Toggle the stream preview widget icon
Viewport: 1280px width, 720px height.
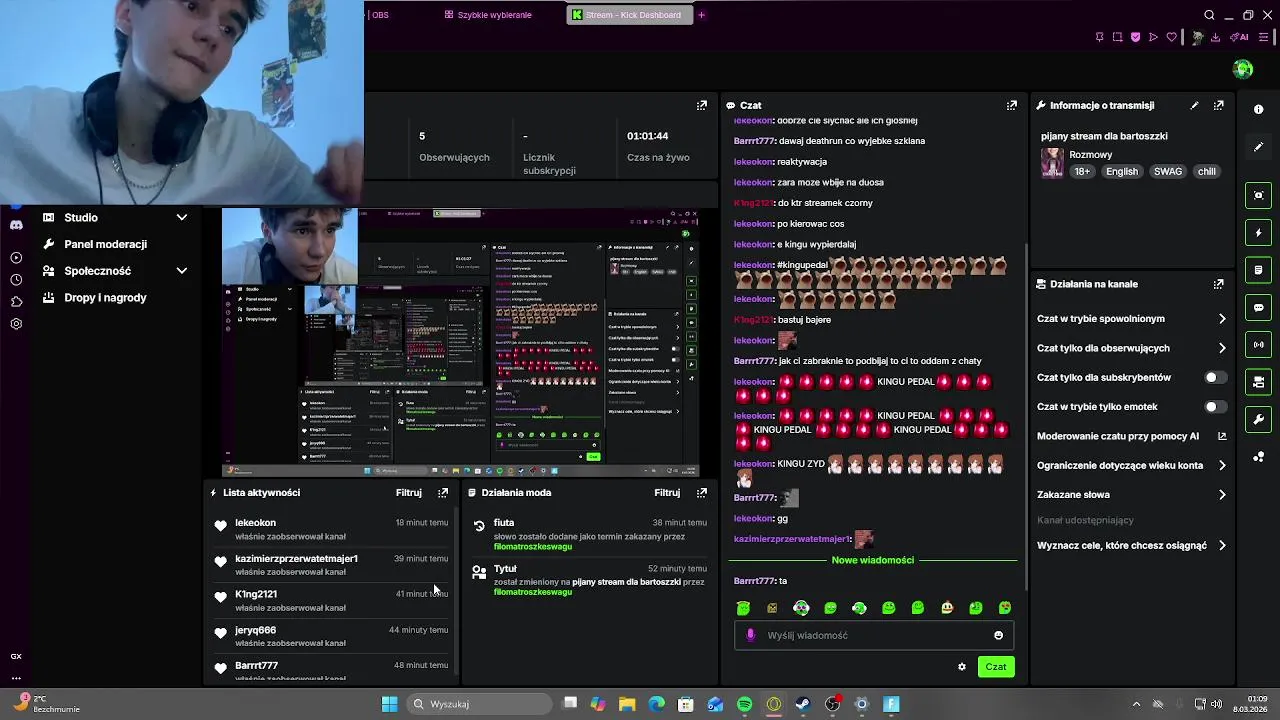coord(1258,196)
